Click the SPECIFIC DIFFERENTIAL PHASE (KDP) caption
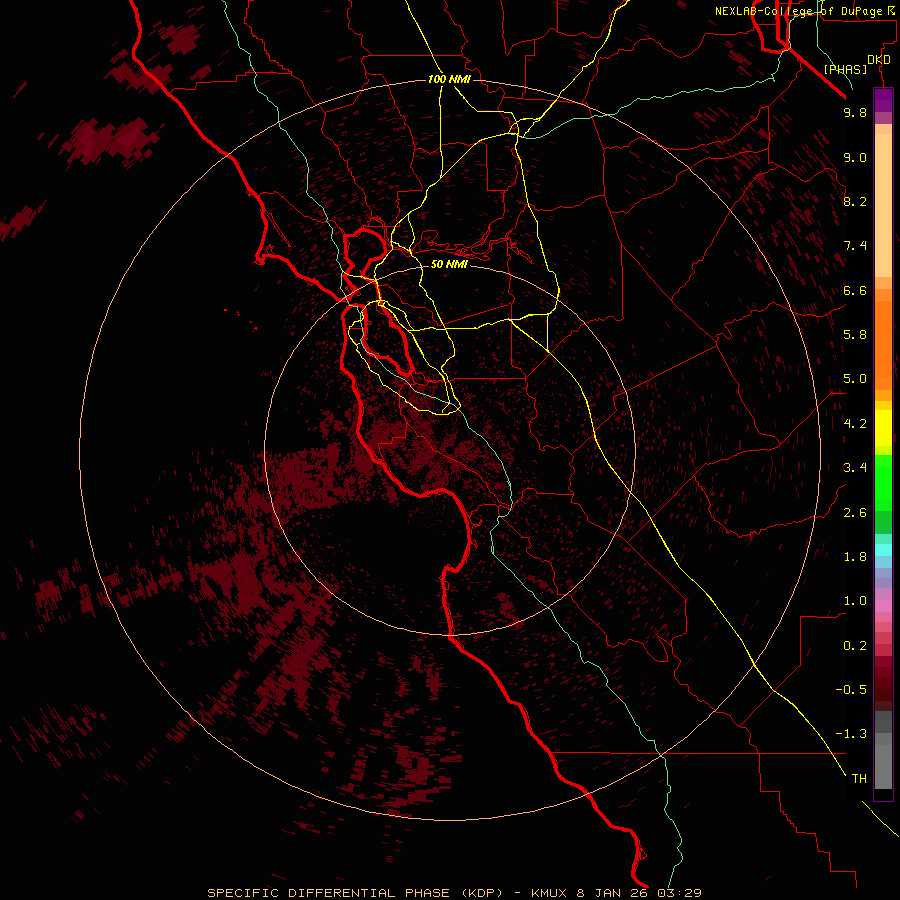Image resolution: width=900 pixels, height=900 pixels. 355,893
